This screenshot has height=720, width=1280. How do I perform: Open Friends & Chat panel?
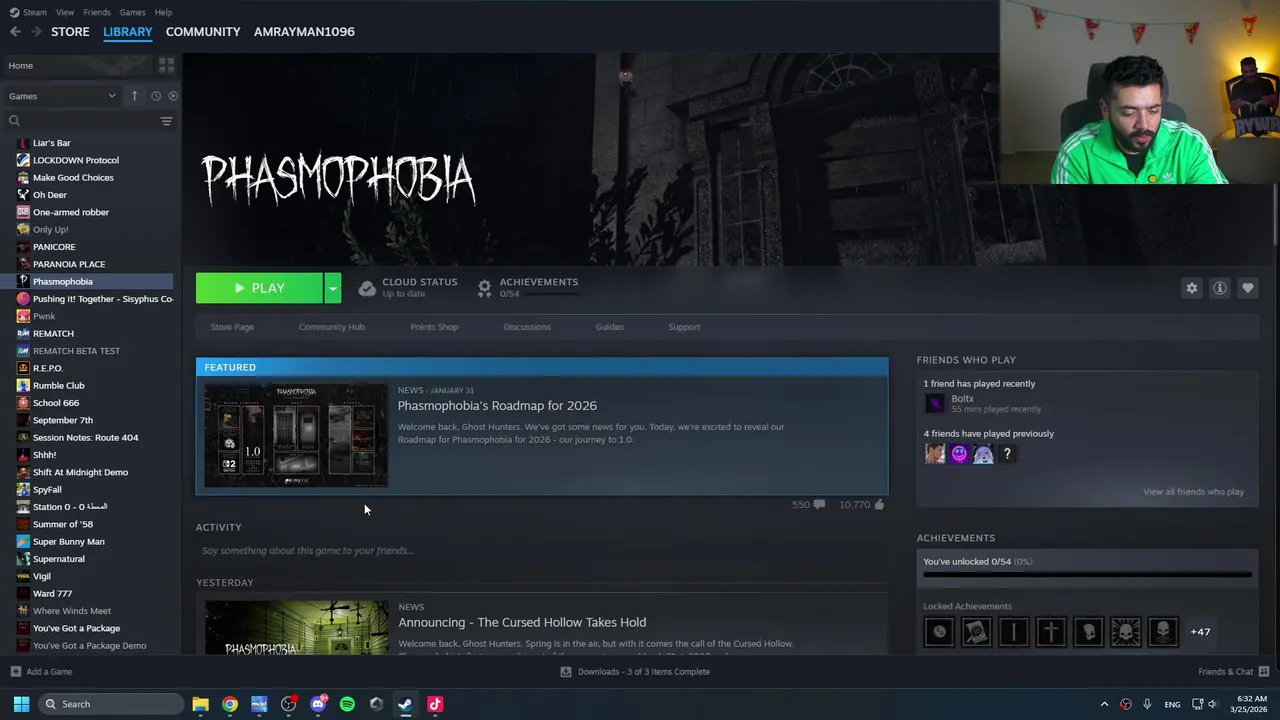tap(1234, 672)
